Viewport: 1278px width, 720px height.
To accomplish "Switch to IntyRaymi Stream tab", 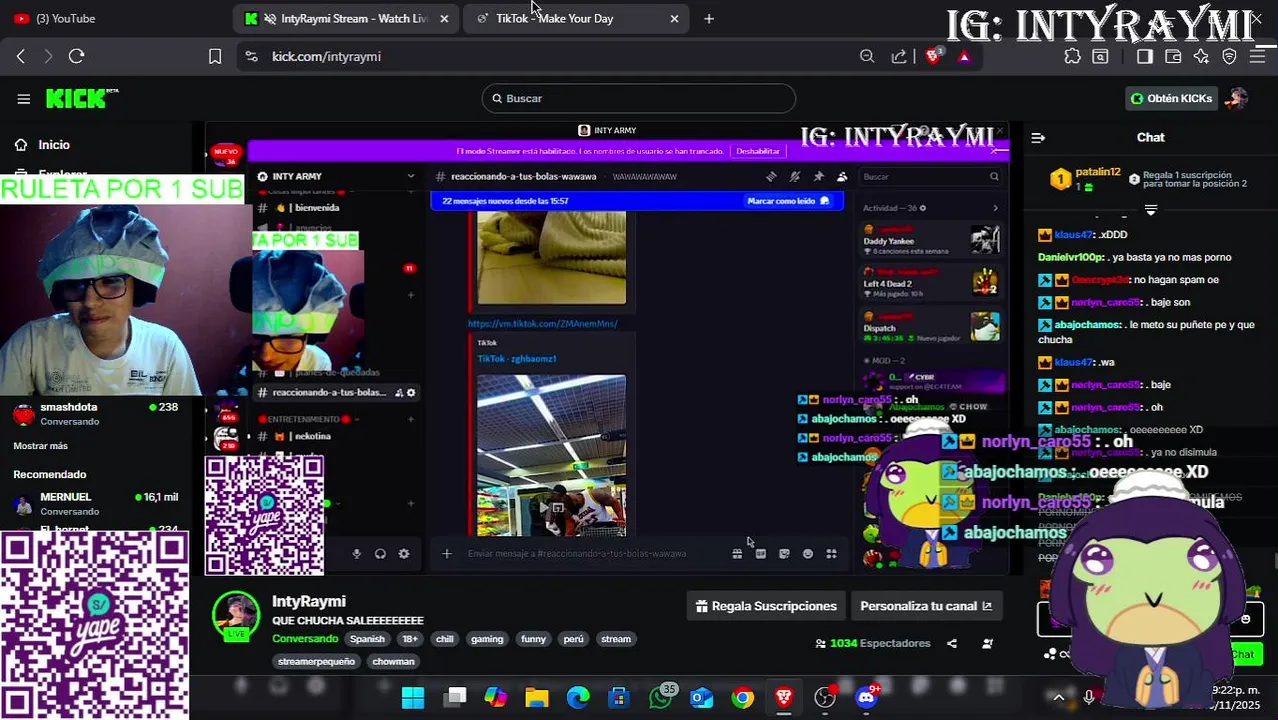I will click(346, 18).
